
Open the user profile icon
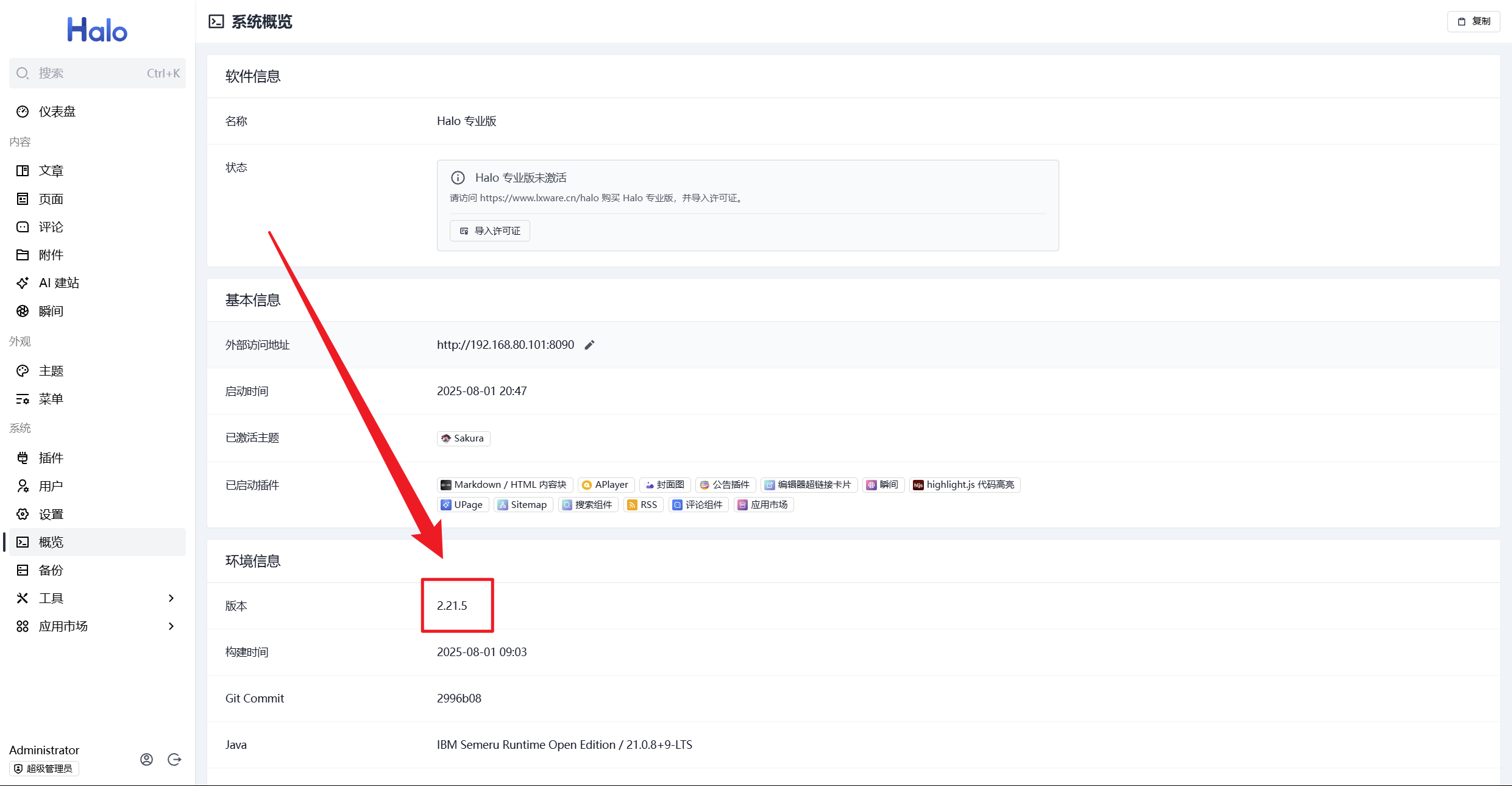[x=146, y=759]
